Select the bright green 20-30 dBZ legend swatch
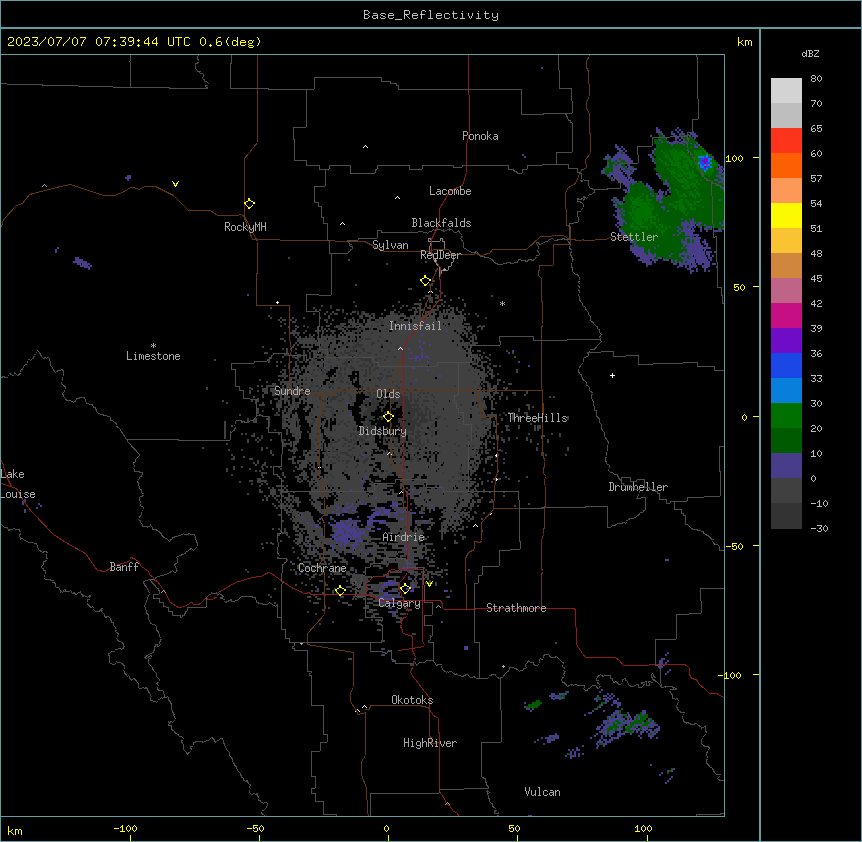 (786, 416)
